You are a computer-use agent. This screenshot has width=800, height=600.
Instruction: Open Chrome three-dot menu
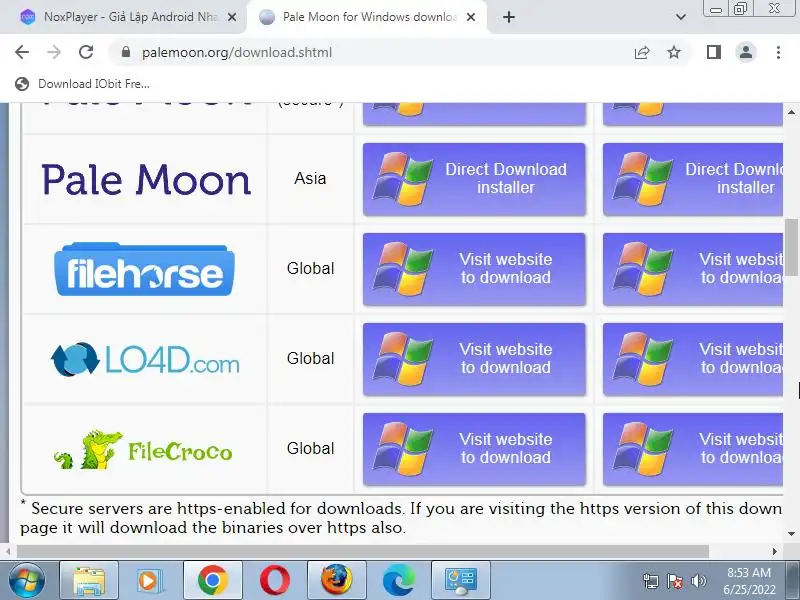point(778,52)
